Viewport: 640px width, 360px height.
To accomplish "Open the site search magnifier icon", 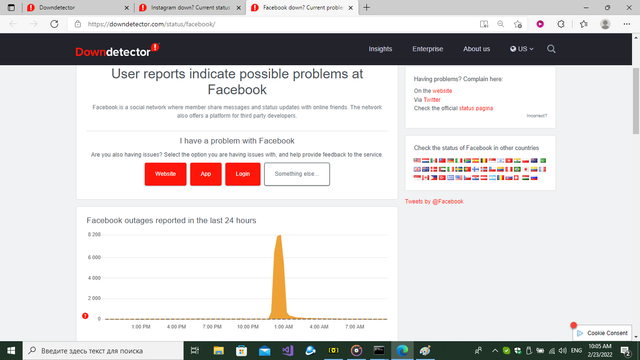I will 551,49.
